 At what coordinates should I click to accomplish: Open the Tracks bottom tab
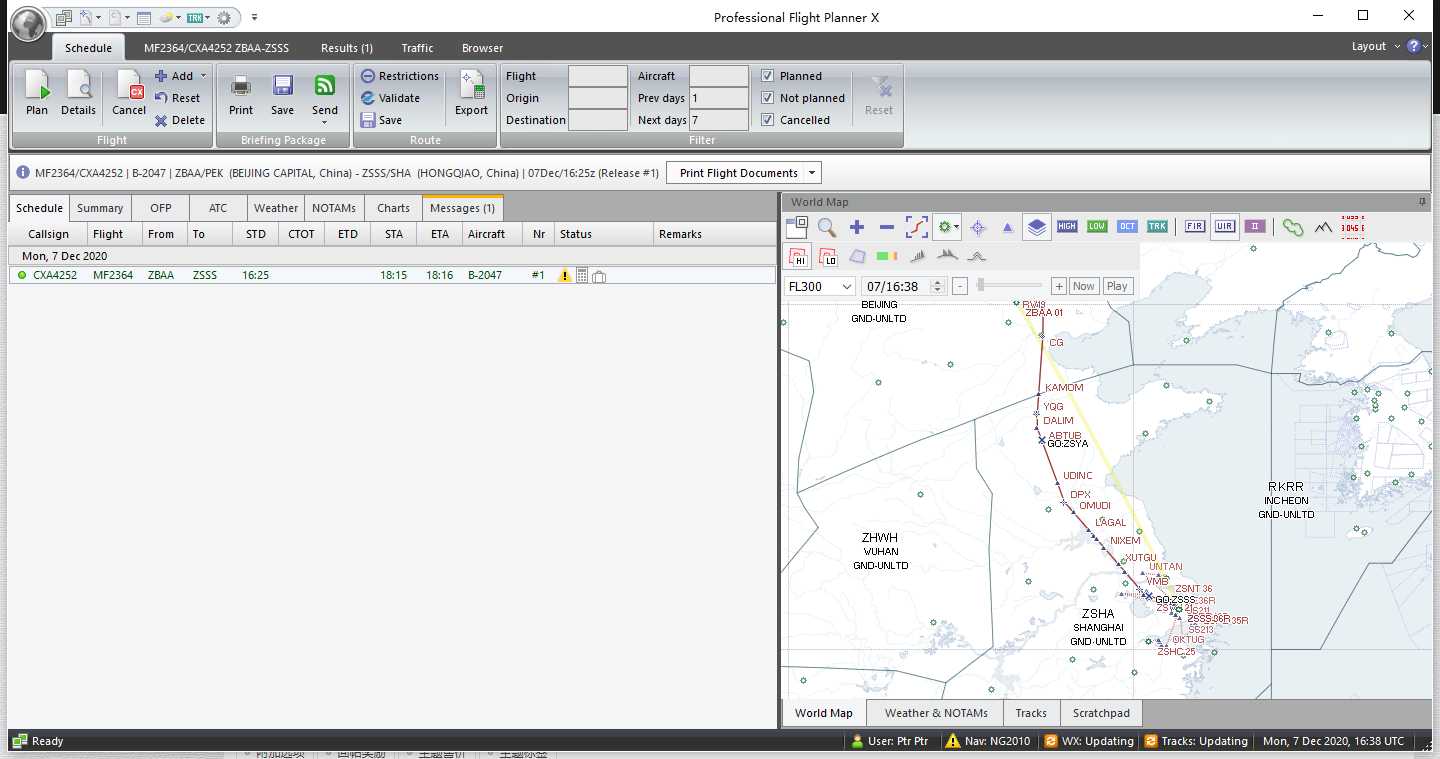pyautogui.click(x=1031, y=713)
